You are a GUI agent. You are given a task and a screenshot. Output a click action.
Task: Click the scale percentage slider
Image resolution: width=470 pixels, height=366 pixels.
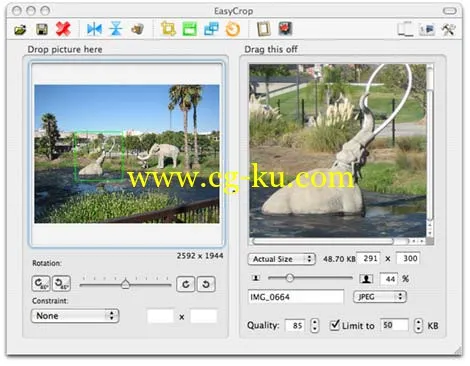[x=310, y=278]
